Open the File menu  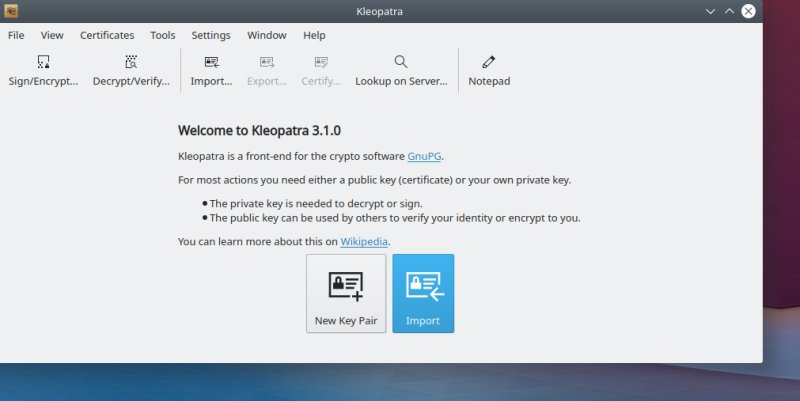pyautogui.click(x=16, y=35)
